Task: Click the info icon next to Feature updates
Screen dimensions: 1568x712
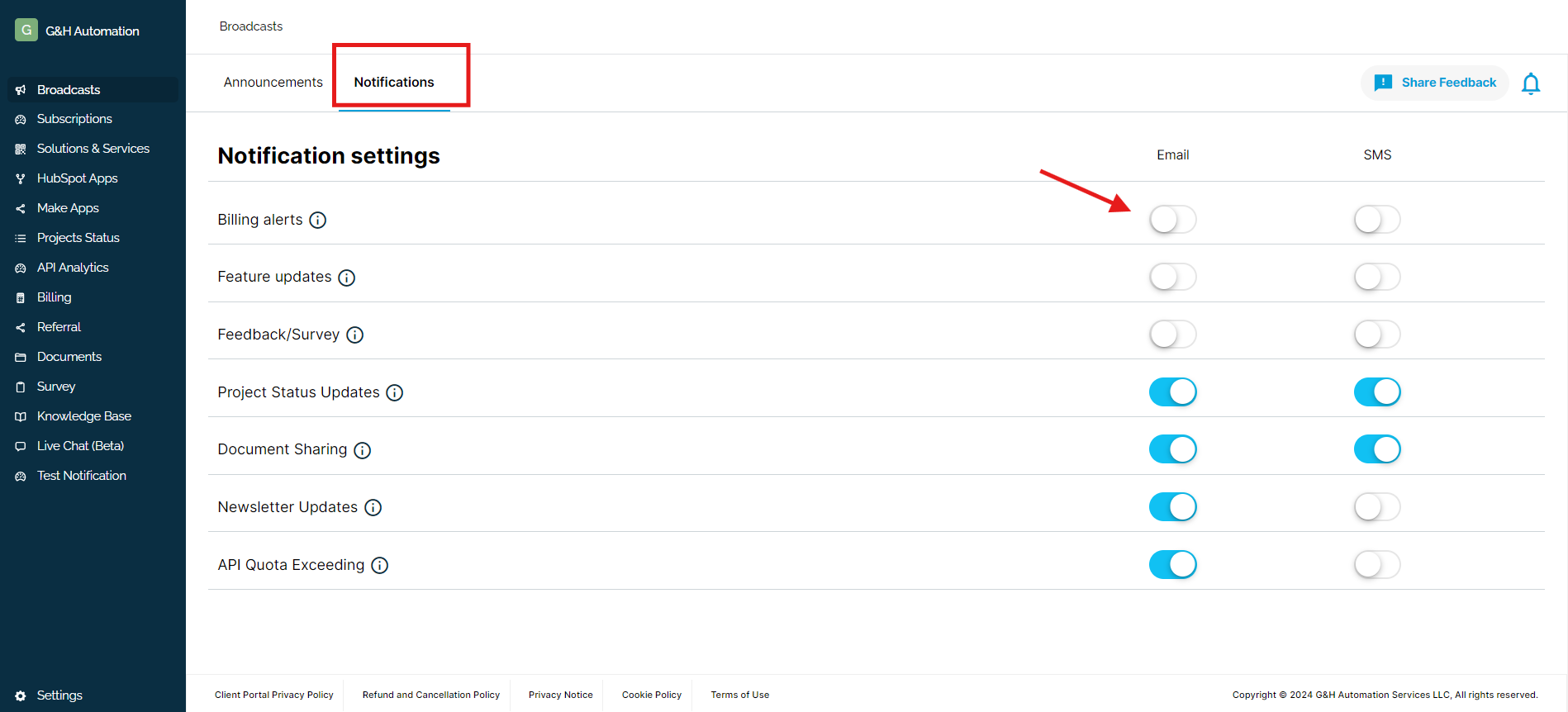Action: click(347, 278)
